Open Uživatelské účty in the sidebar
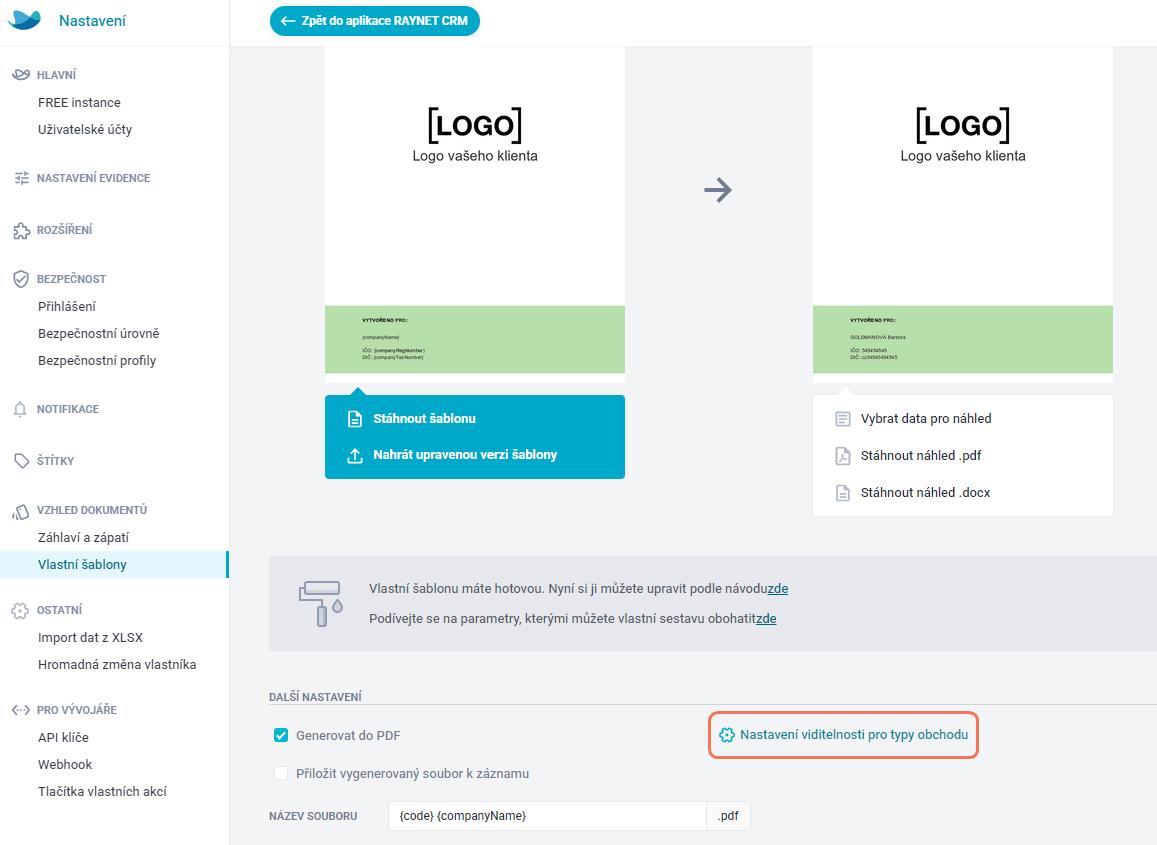This screenshot has width=1157, height=845. pos(85,130)
